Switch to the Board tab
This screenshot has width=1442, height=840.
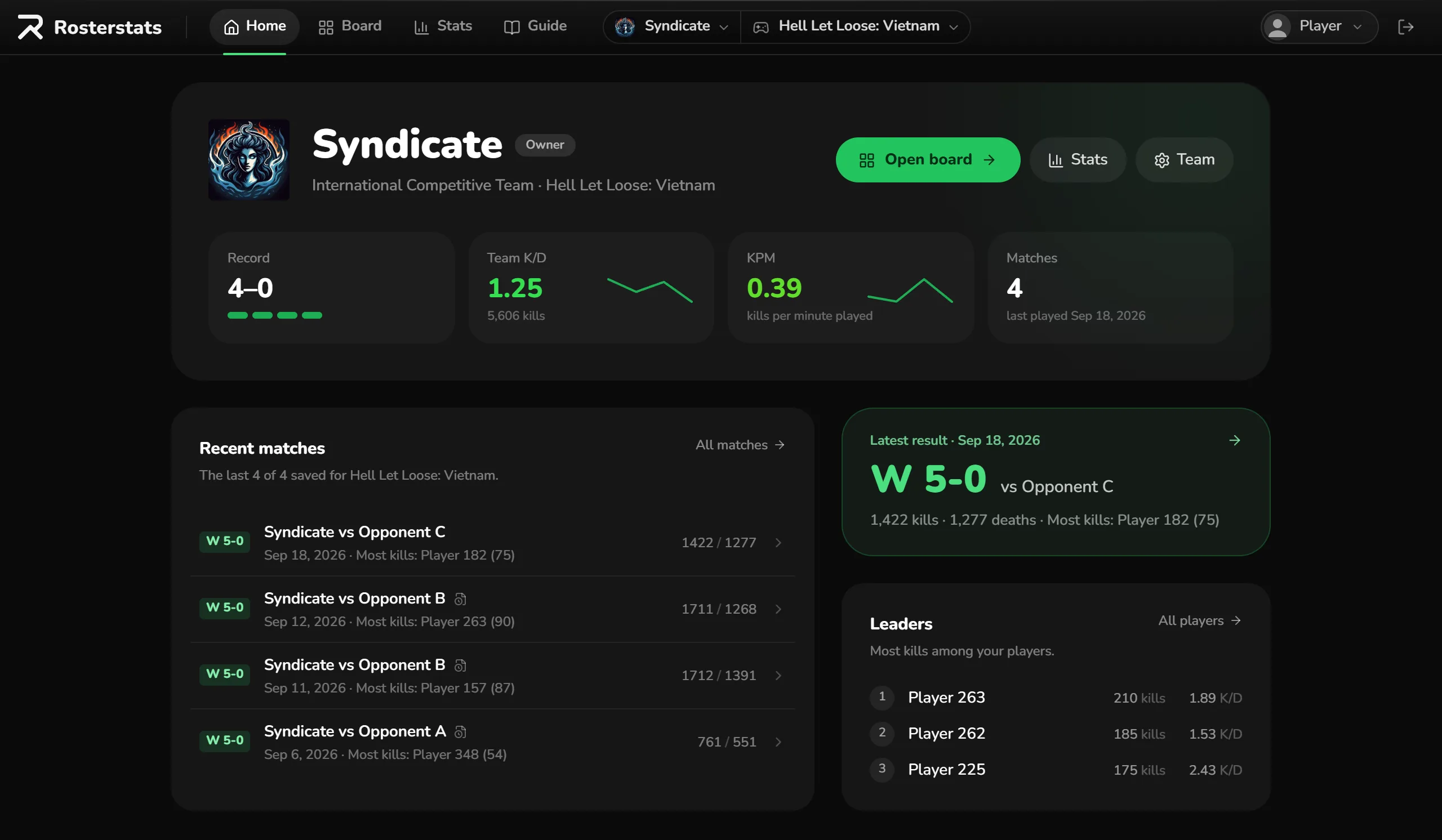tap(350, 26)
